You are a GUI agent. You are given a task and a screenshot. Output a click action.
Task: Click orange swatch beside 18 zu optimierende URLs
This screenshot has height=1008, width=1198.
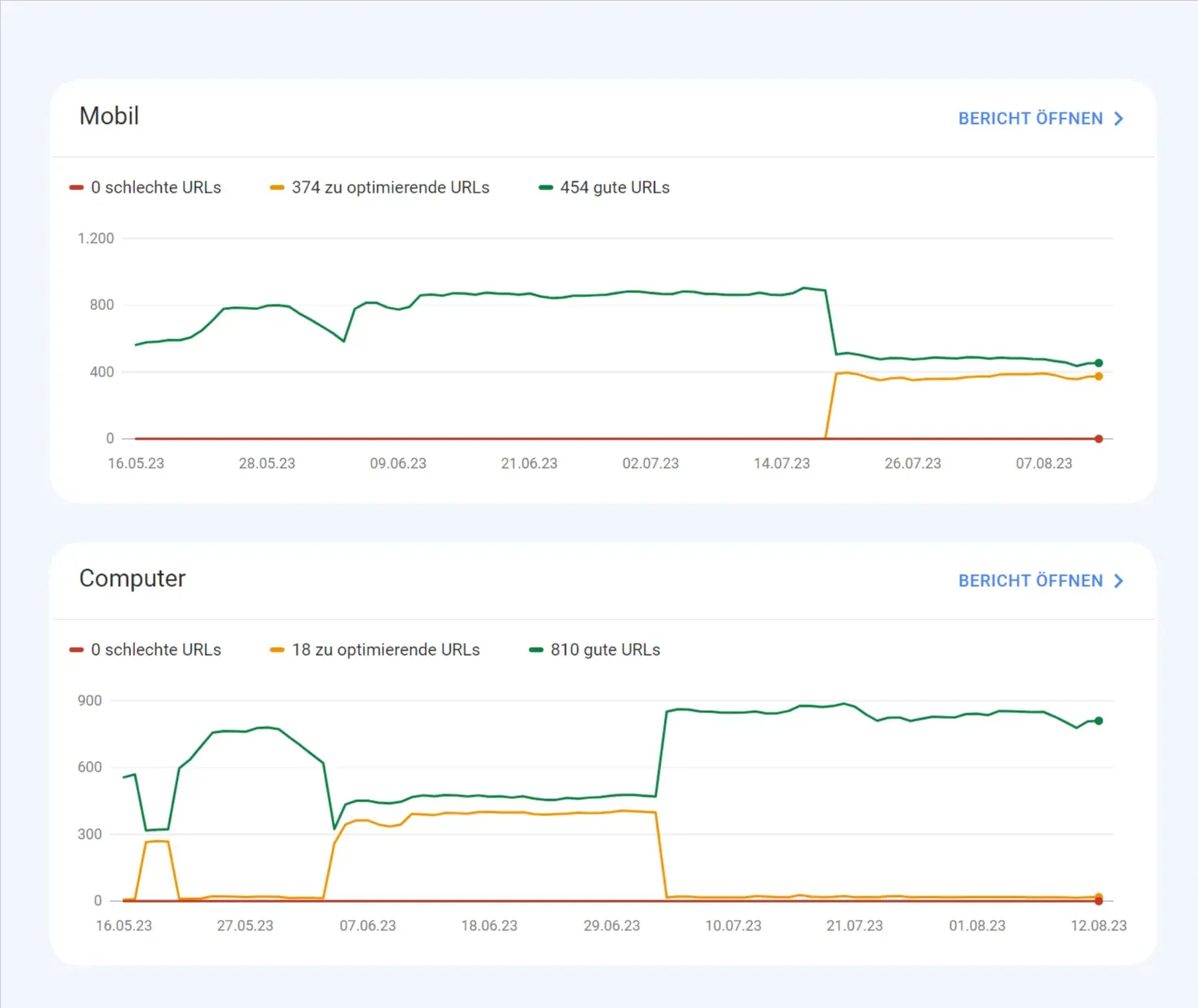coord(277,649)
